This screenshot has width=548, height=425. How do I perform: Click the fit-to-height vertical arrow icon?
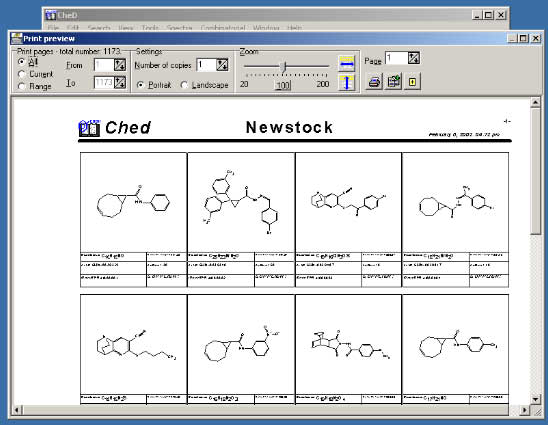pos(347,83)
